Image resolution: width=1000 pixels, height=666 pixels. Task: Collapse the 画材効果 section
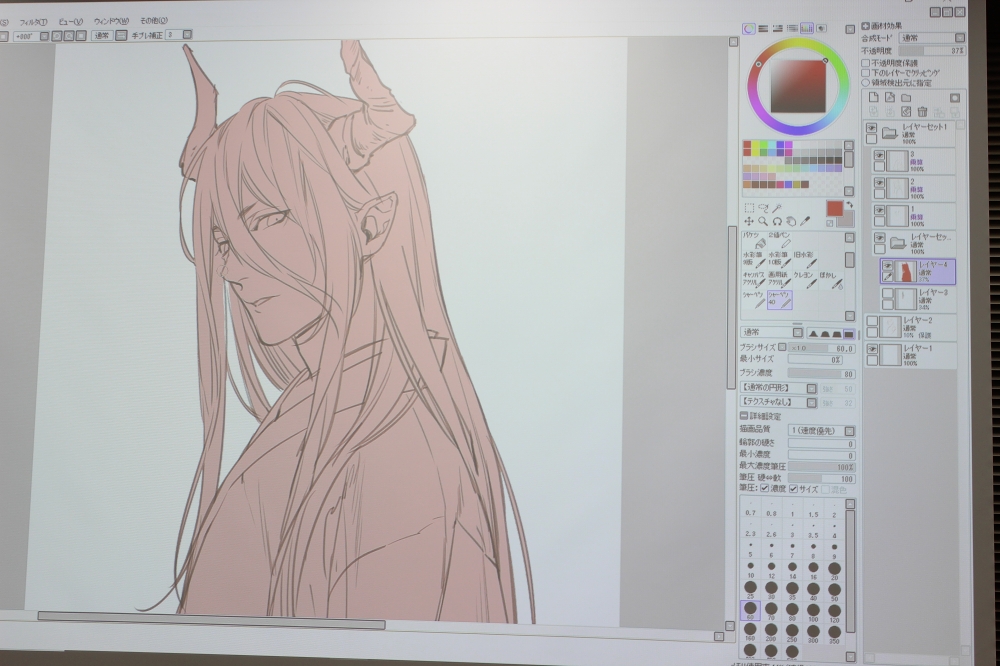865,26
